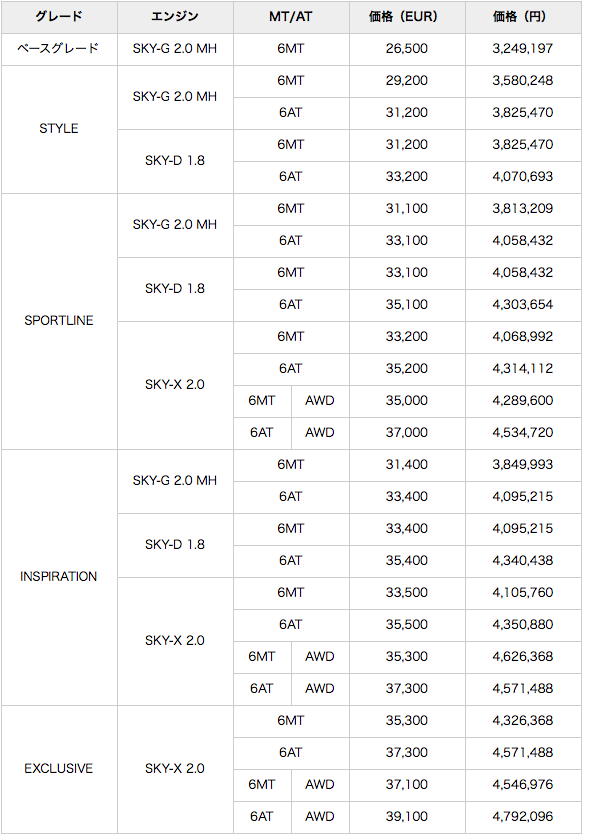Select the 4,626,368 yen price cell
Image resolution: width=589 pixels, height=835 pixels.
(x=523, y=657)
